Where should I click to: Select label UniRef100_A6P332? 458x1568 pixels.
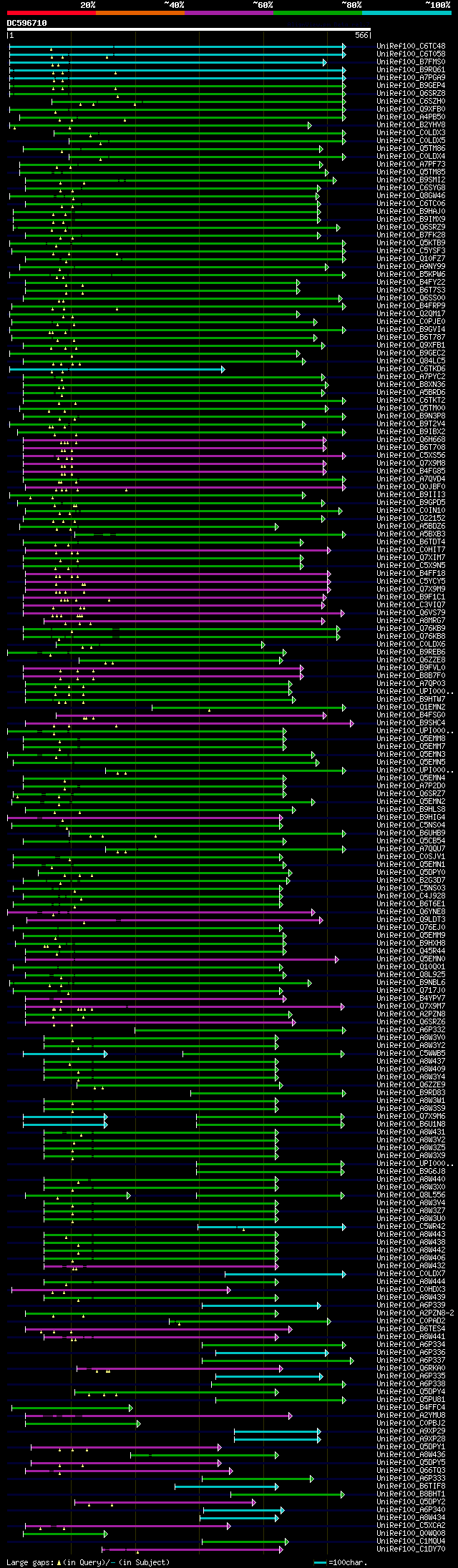tap(411, 1030)
